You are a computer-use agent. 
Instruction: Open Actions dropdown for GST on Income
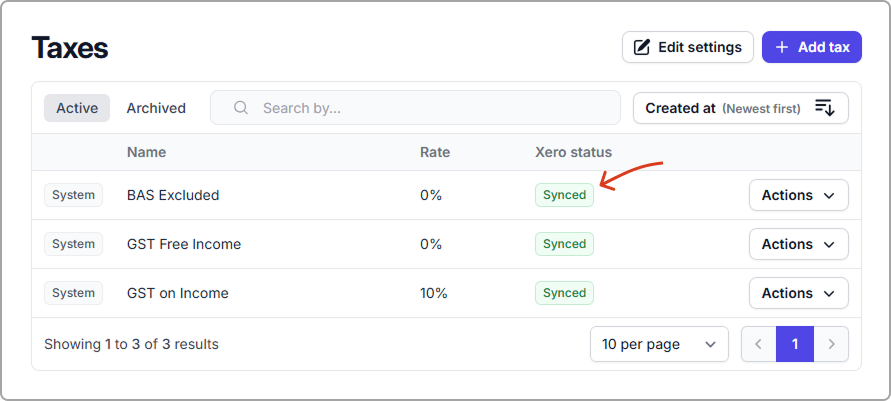pyautogui.click(x=798, y=293)
